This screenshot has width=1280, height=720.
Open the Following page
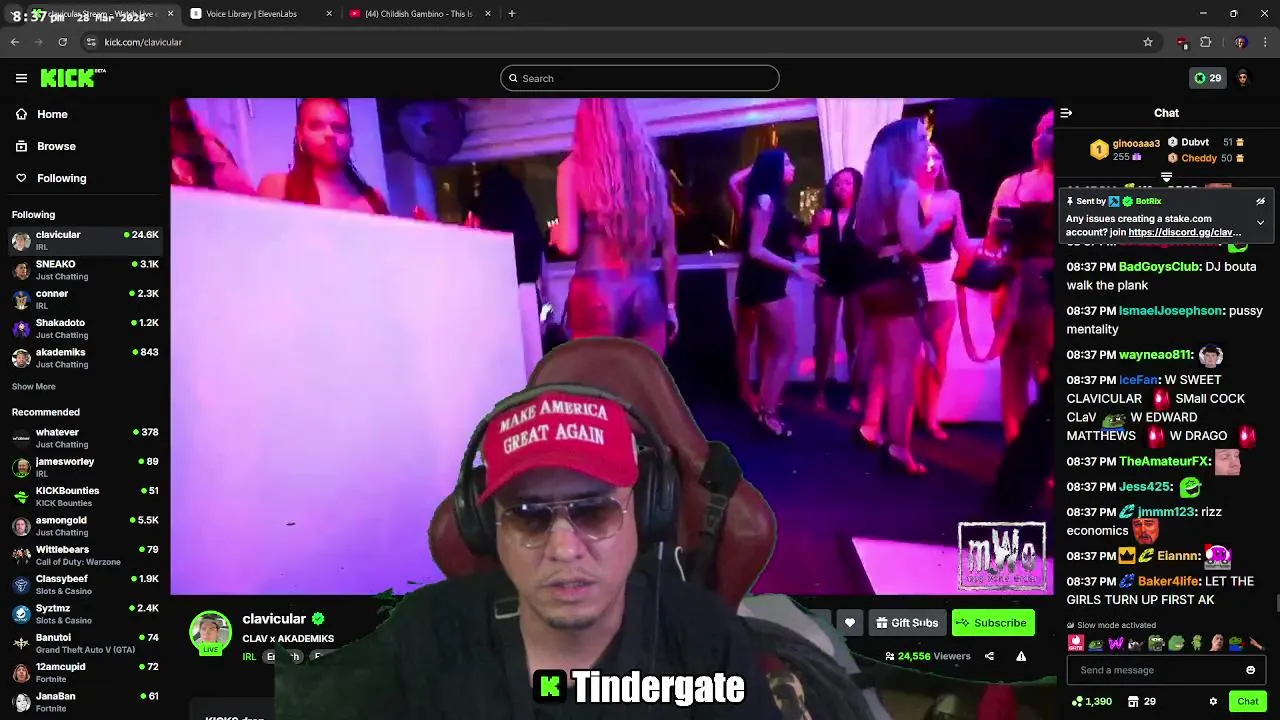(51, 178)
